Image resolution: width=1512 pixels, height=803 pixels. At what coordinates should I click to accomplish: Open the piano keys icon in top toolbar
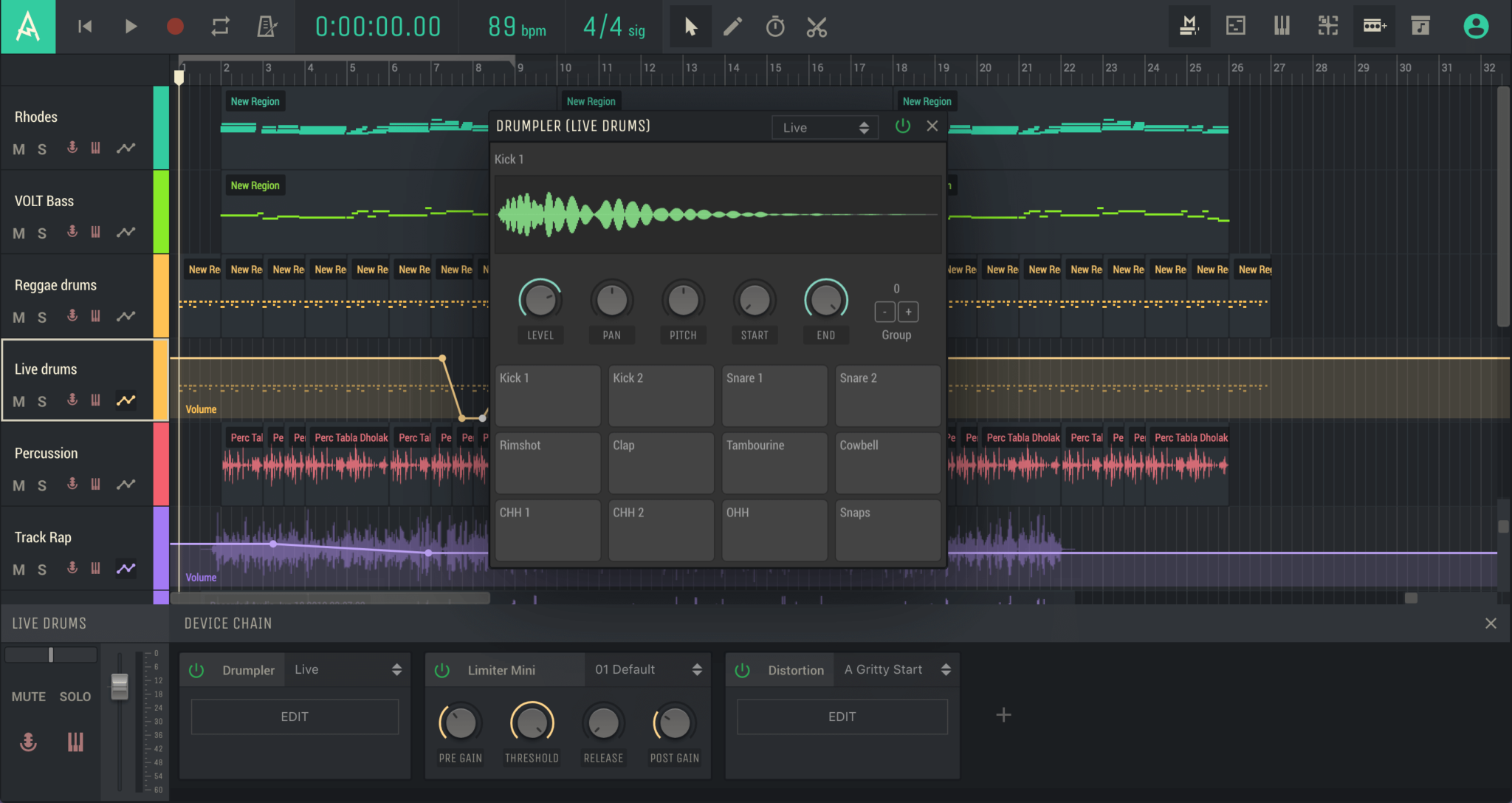(x=1282, y=27)
